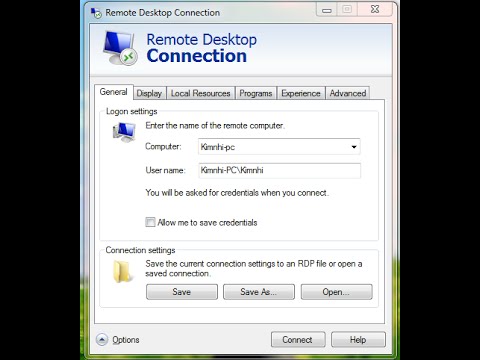The height and width of the screenshot is (360, 480).
Task: Click the large monitor banner icon
Action: 120,48
